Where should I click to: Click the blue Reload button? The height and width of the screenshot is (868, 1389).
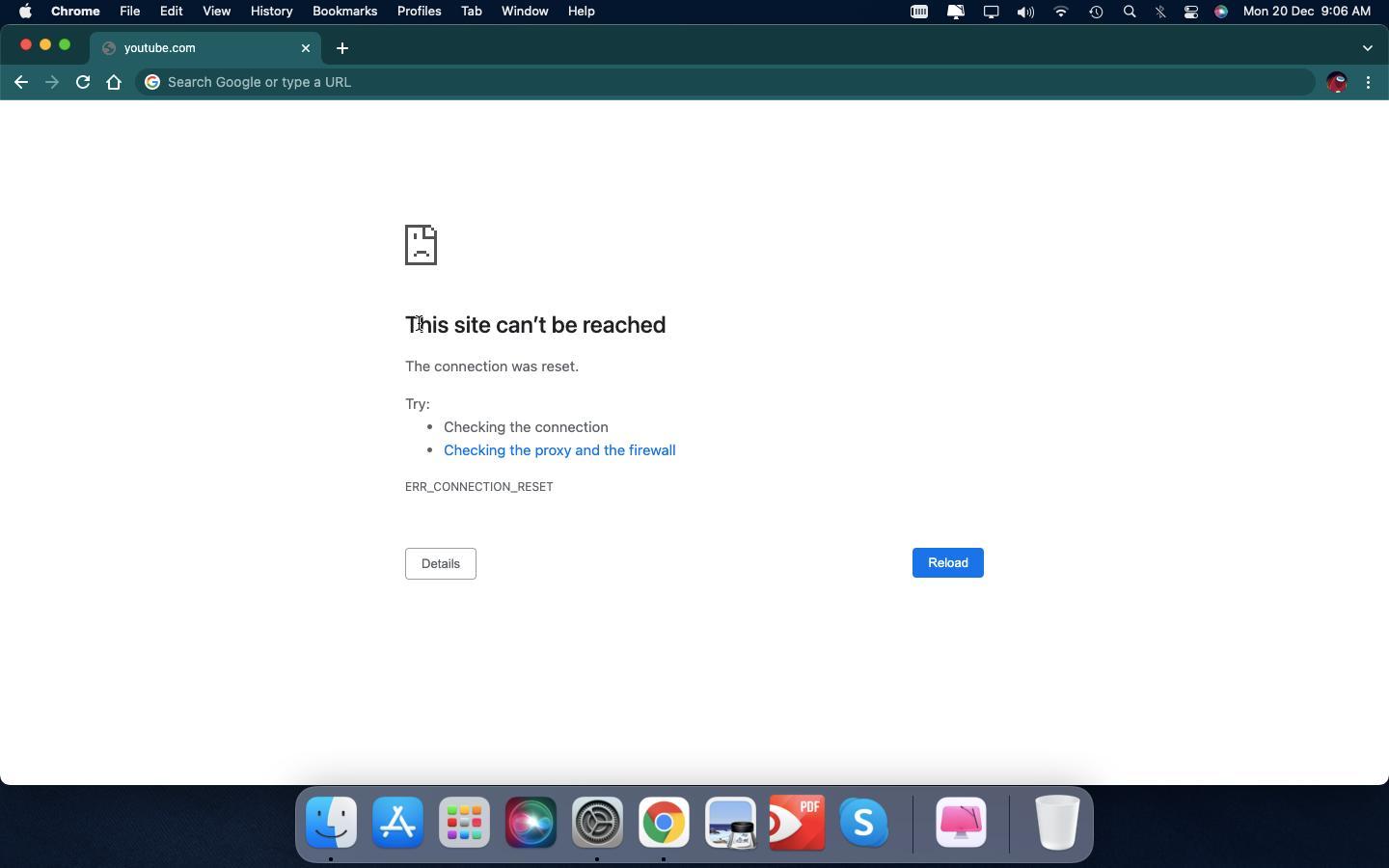coord(948,563)
